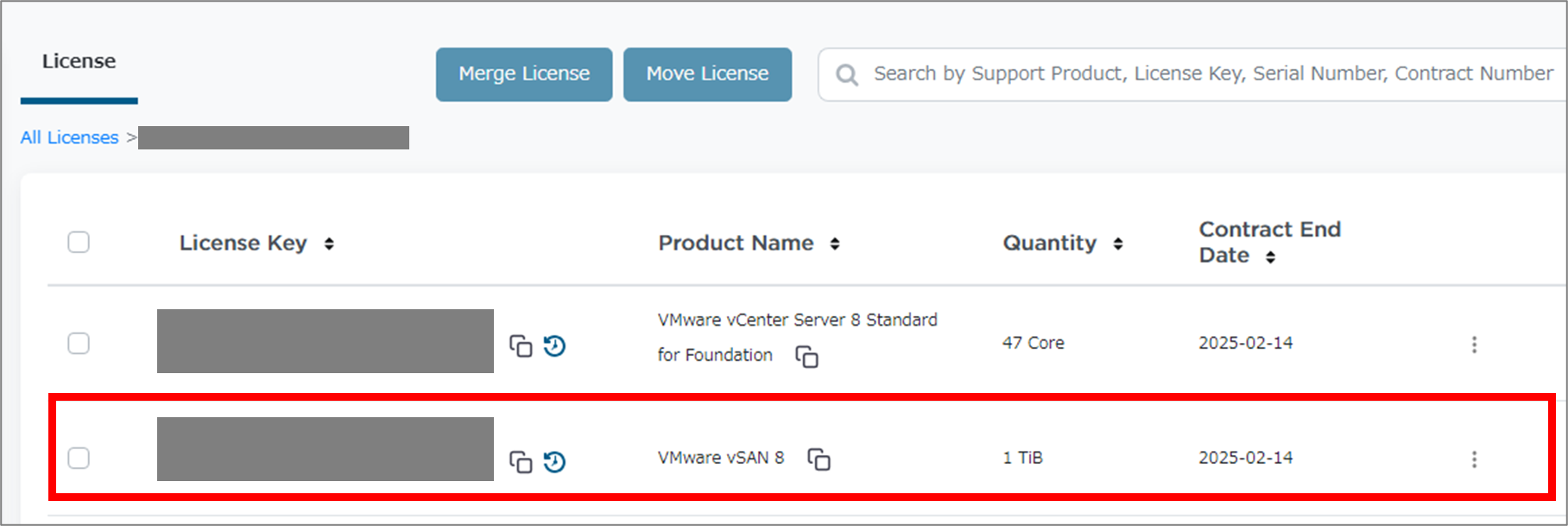The width and height of the screenshot is (1568, 526).
Task: Sort by Product Name column
Action: click(x=835, y=244)
